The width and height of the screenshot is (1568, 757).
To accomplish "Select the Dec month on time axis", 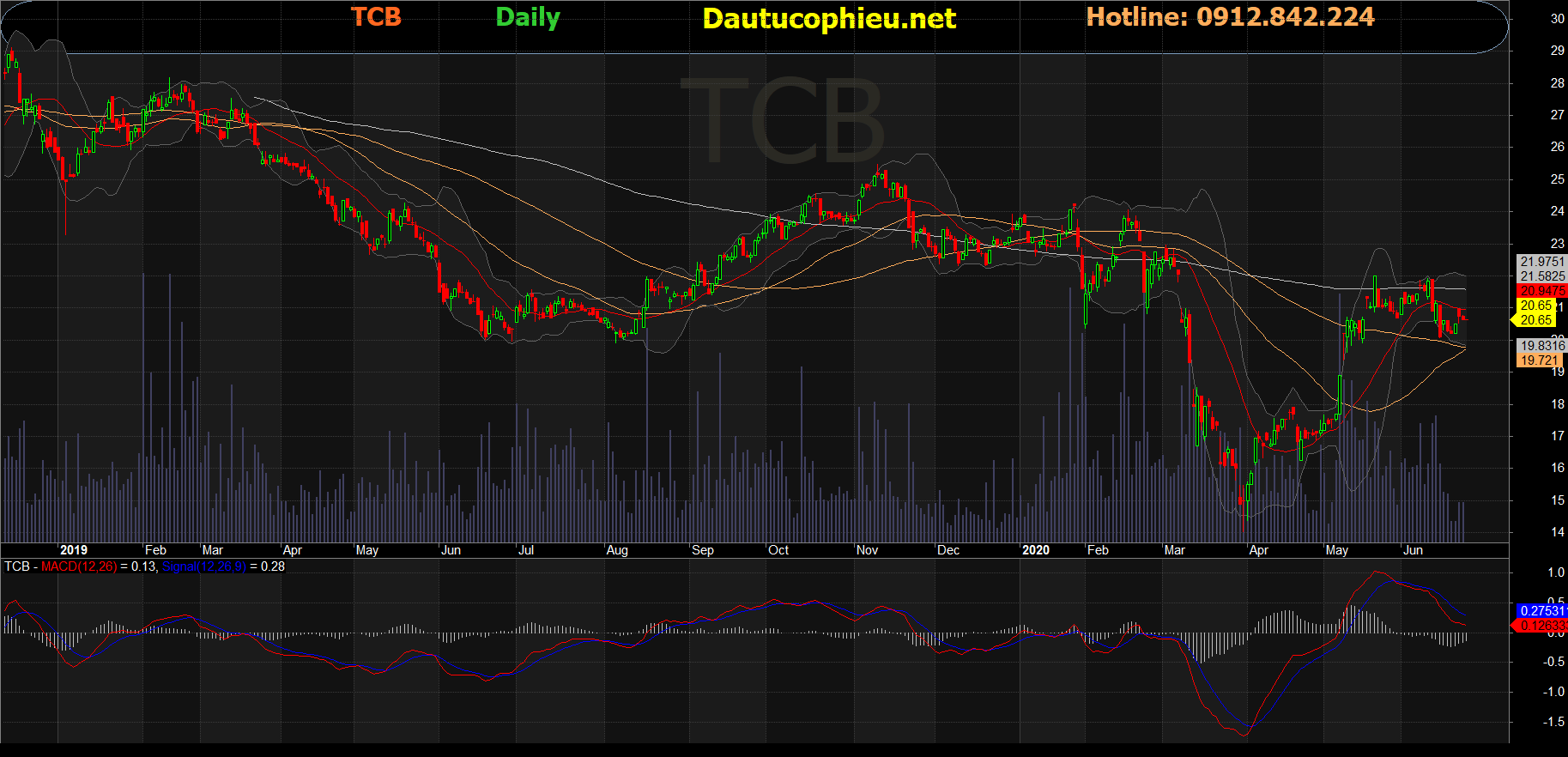I will (x=948, y=550).
